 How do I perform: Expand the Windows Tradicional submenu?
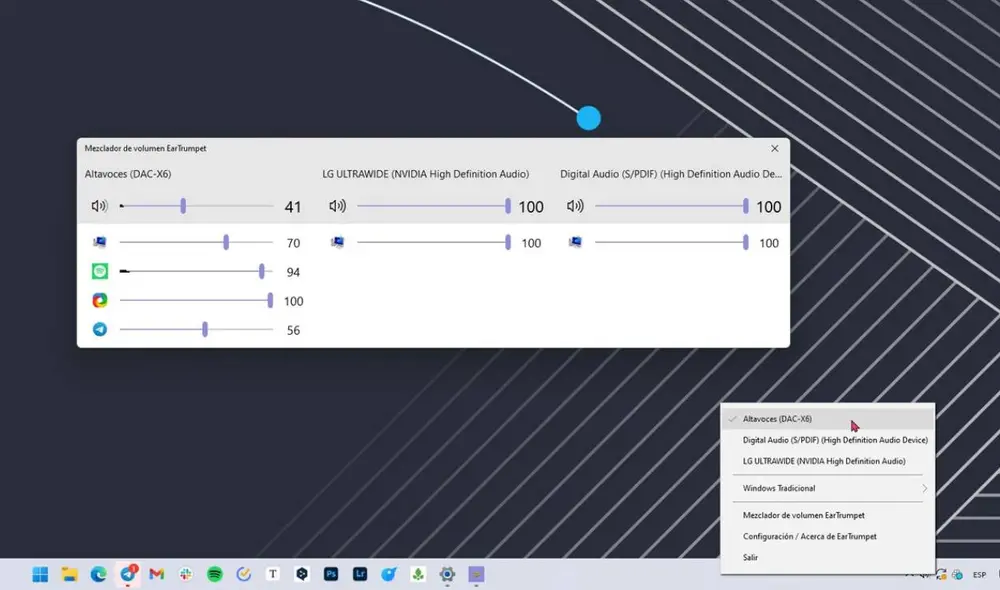coord(828,488)
